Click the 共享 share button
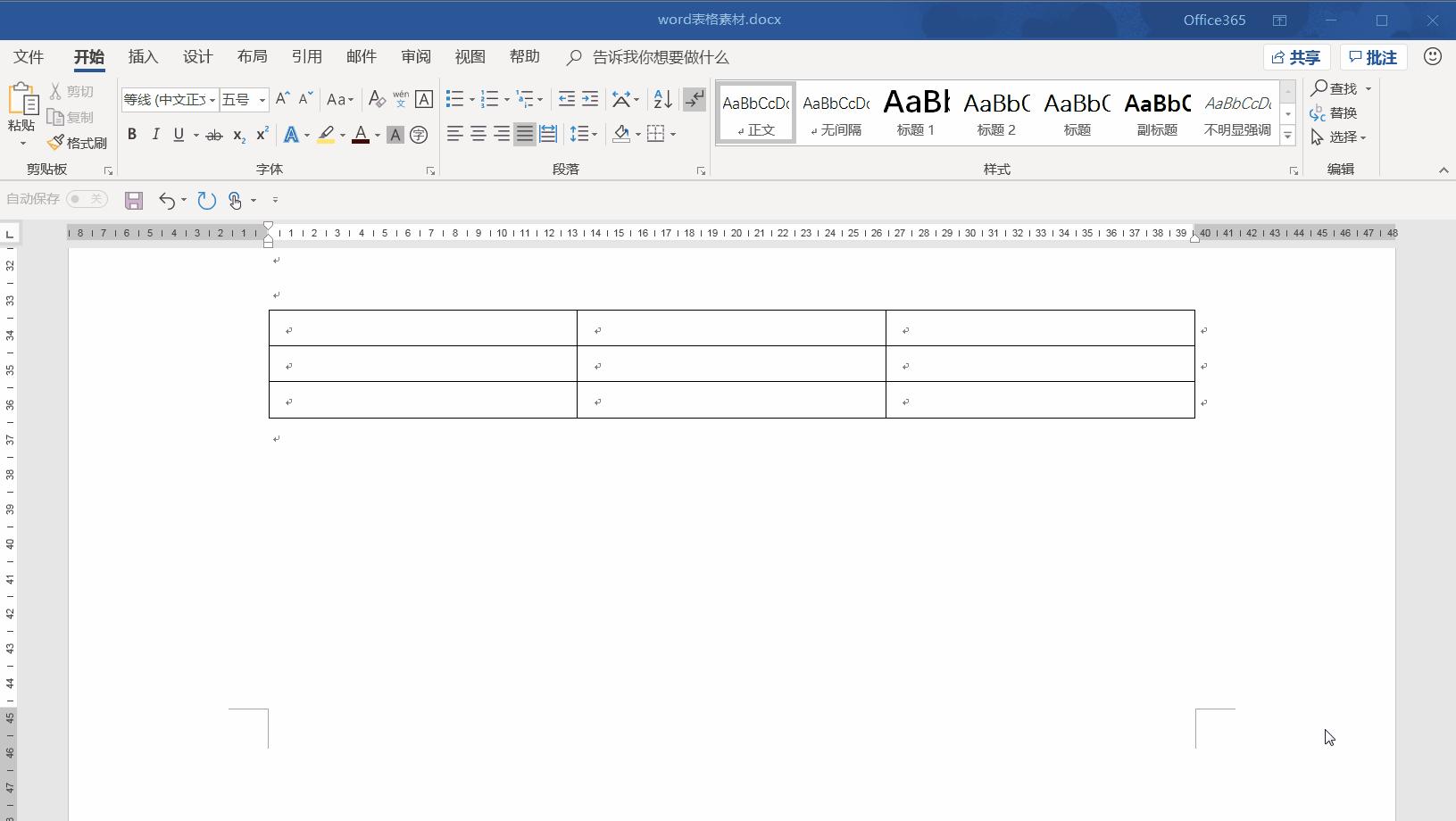The width and height of the screenshot is (1456, 821). click(1296, 57)
